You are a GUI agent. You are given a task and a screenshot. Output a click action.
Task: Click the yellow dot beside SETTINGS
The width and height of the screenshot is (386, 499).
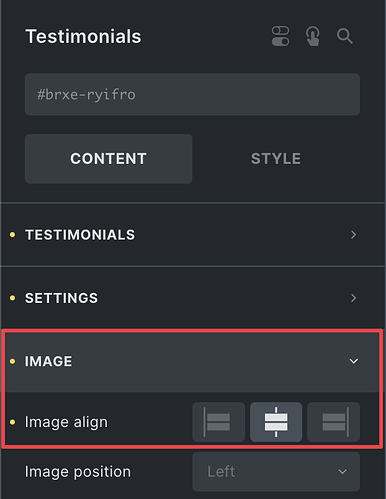[13, 298]
